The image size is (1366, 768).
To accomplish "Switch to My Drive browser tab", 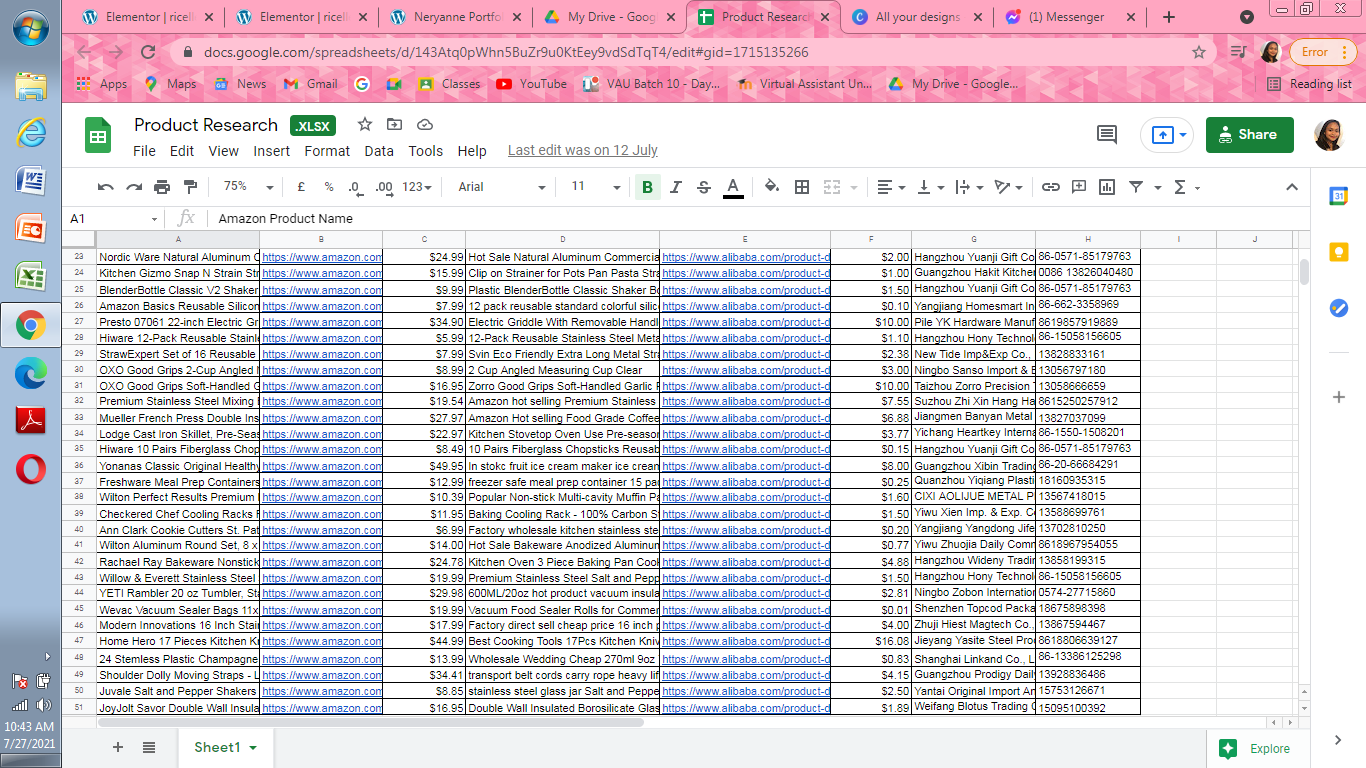I will pos(610,17).
